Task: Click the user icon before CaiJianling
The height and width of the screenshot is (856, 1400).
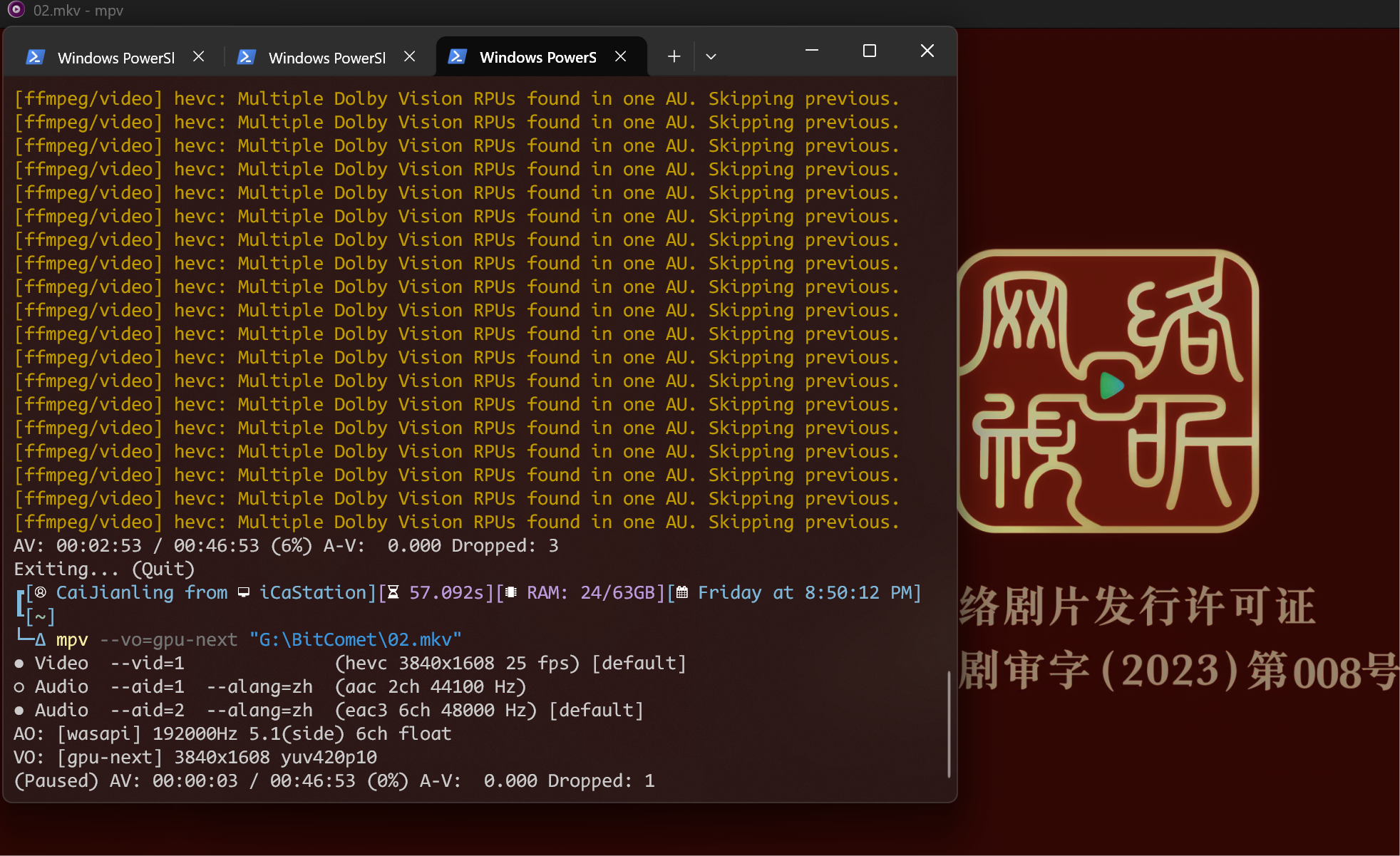Action: [41, 592]
